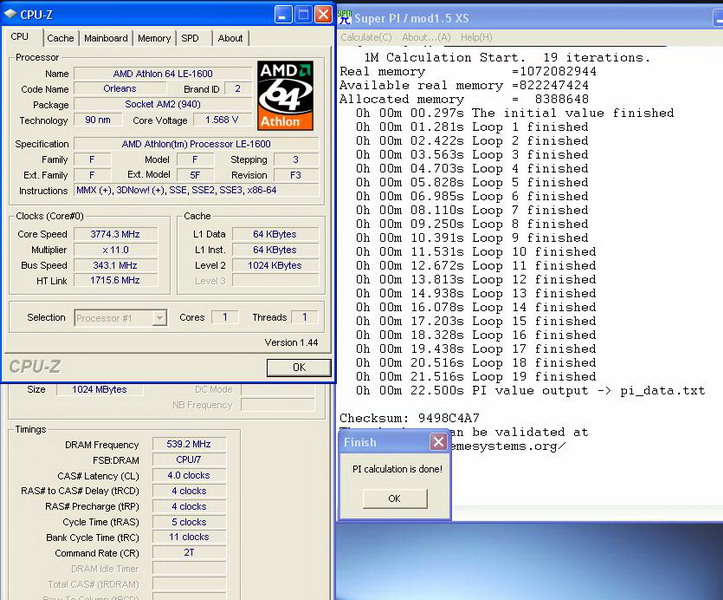Click the Bus Speed value 343.1 MHz
The image size is (723, 600).
click(115, 266)
